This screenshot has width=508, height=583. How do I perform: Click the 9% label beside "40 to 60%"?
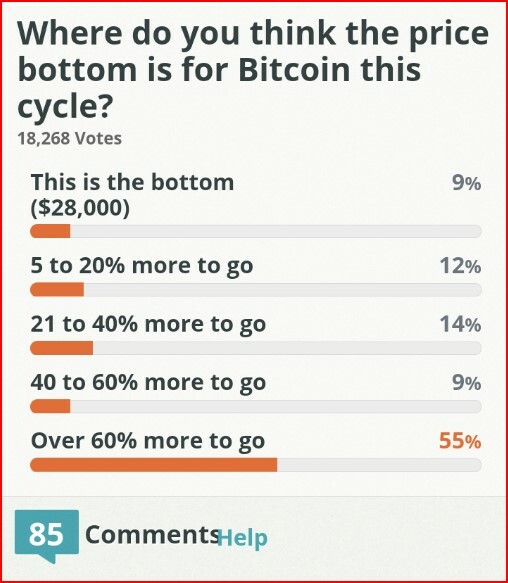click(467, 382)
